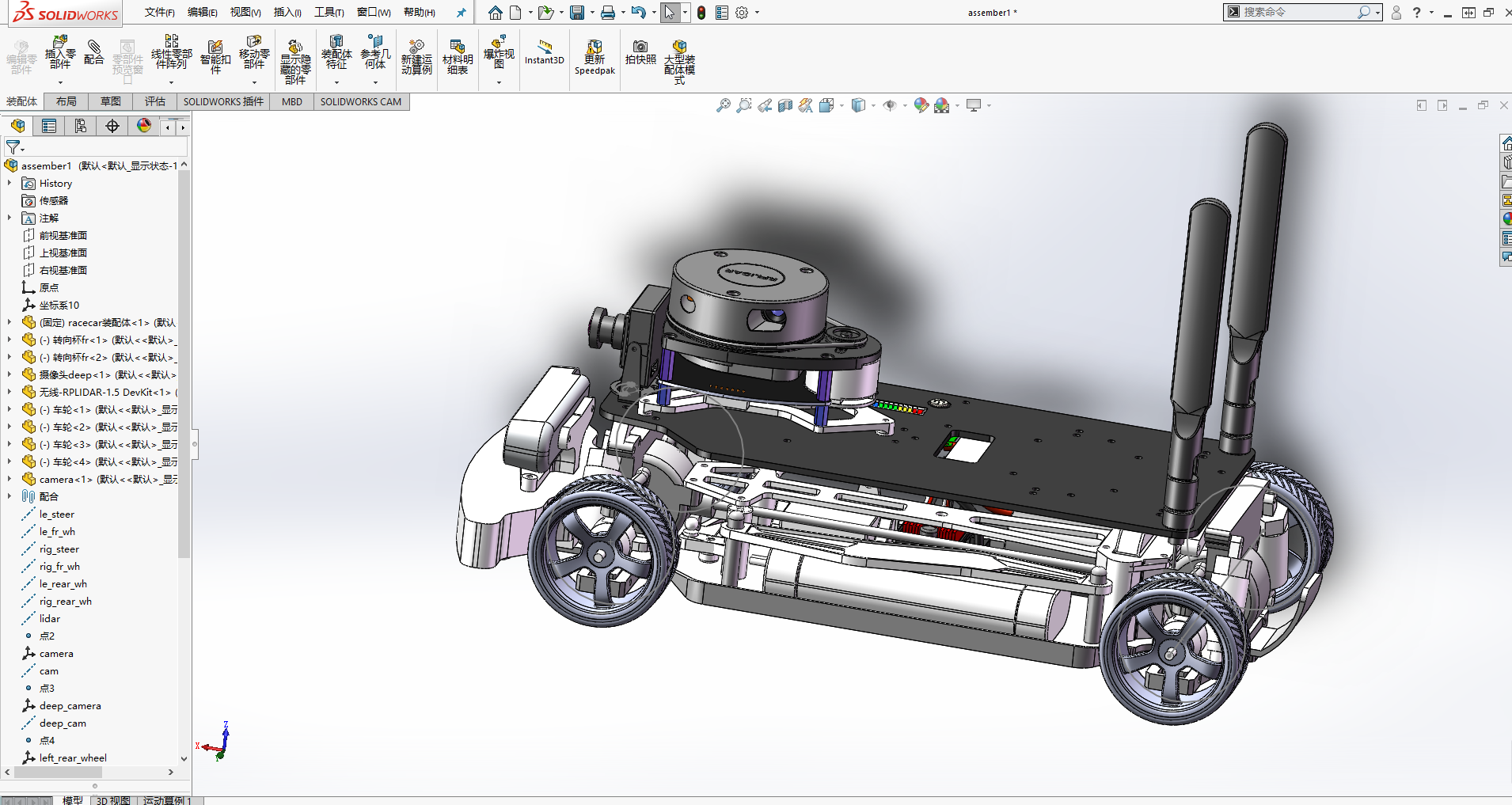
Task: Click Update Speedpak (更新Speedpak)
Action: [x=595, y=57]
